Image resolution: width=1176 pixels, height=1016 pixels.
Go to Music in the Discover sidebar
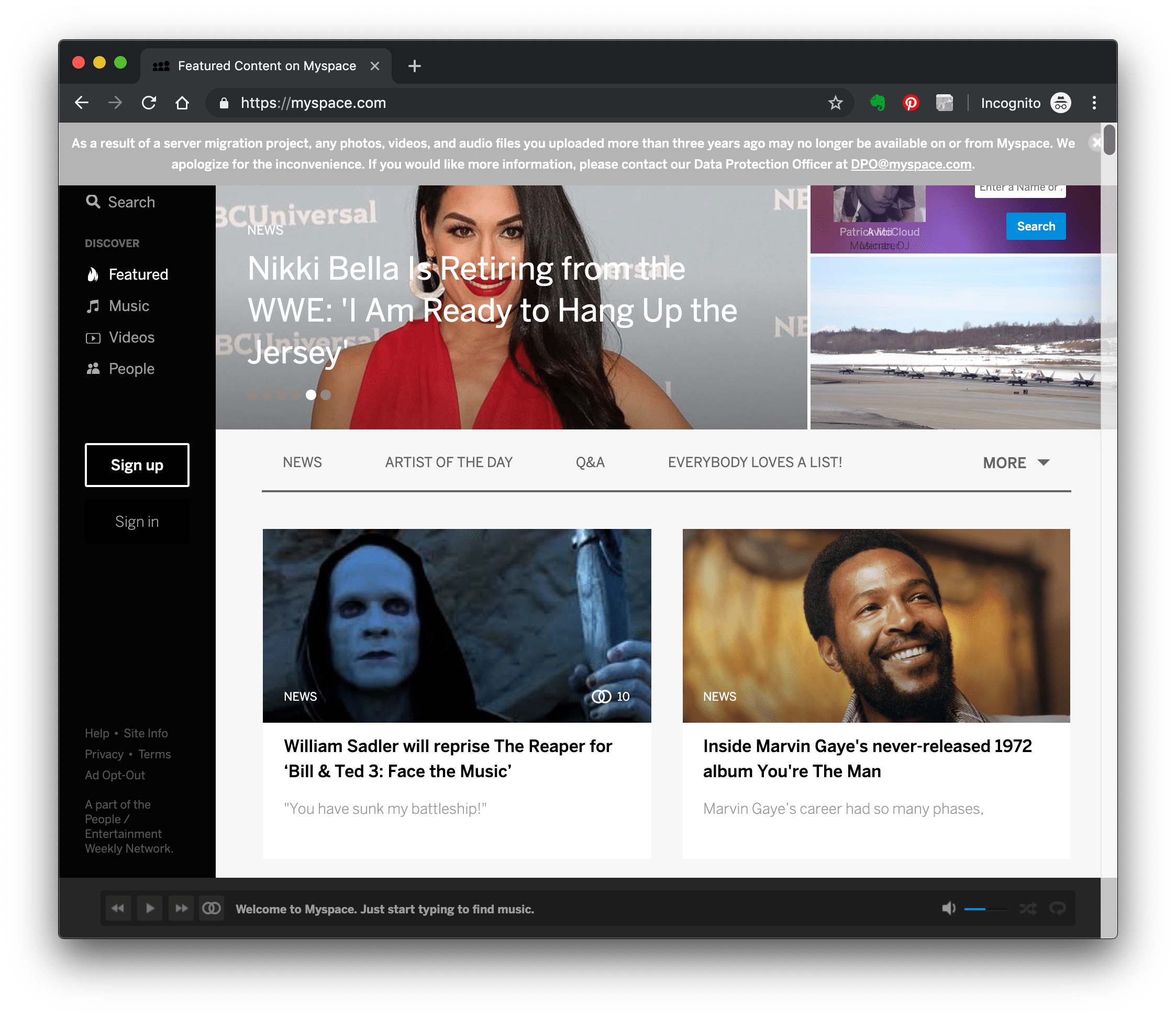click(x=117, y=306)
